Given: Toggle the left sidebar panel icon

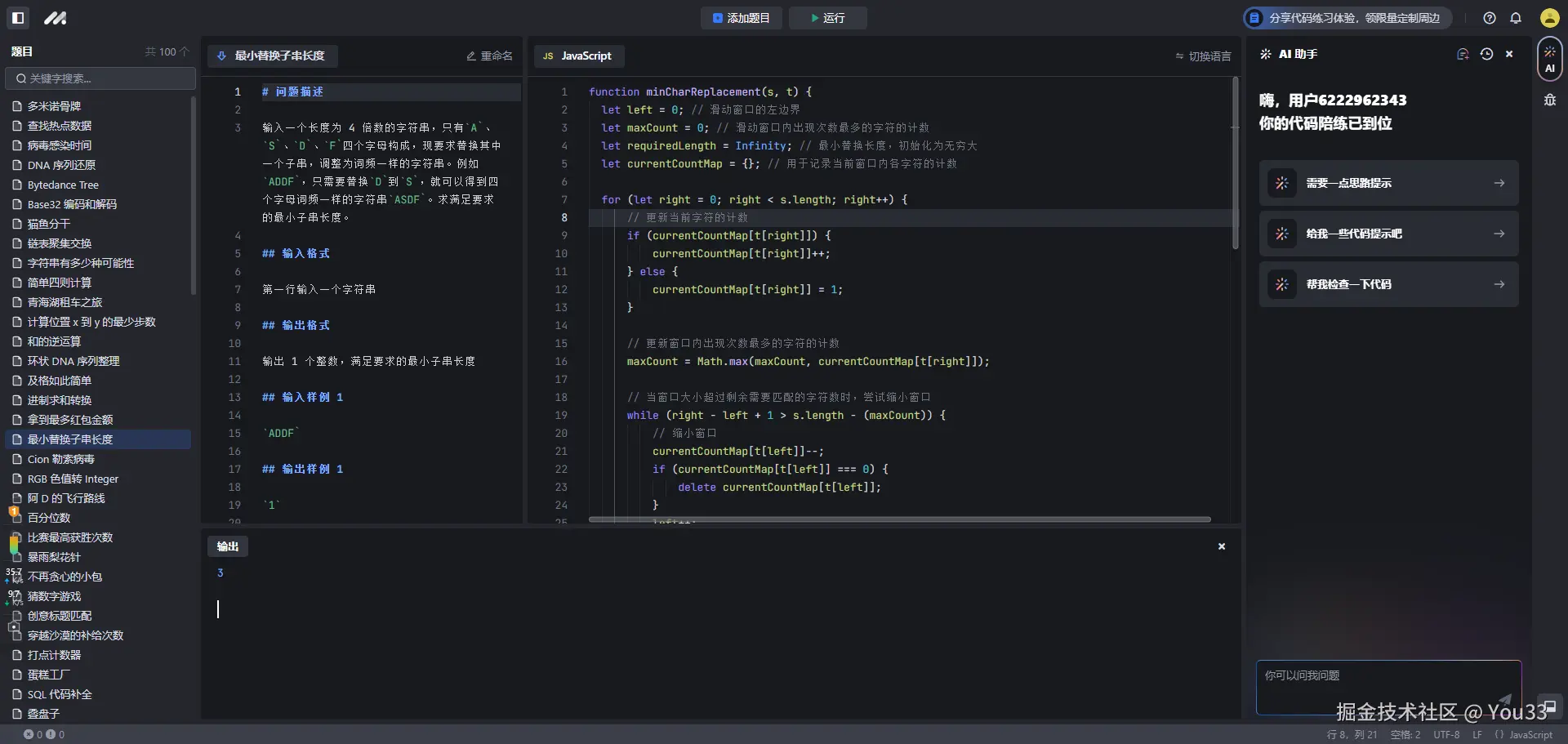Looking at the screenshot, I should click(18, 18).
